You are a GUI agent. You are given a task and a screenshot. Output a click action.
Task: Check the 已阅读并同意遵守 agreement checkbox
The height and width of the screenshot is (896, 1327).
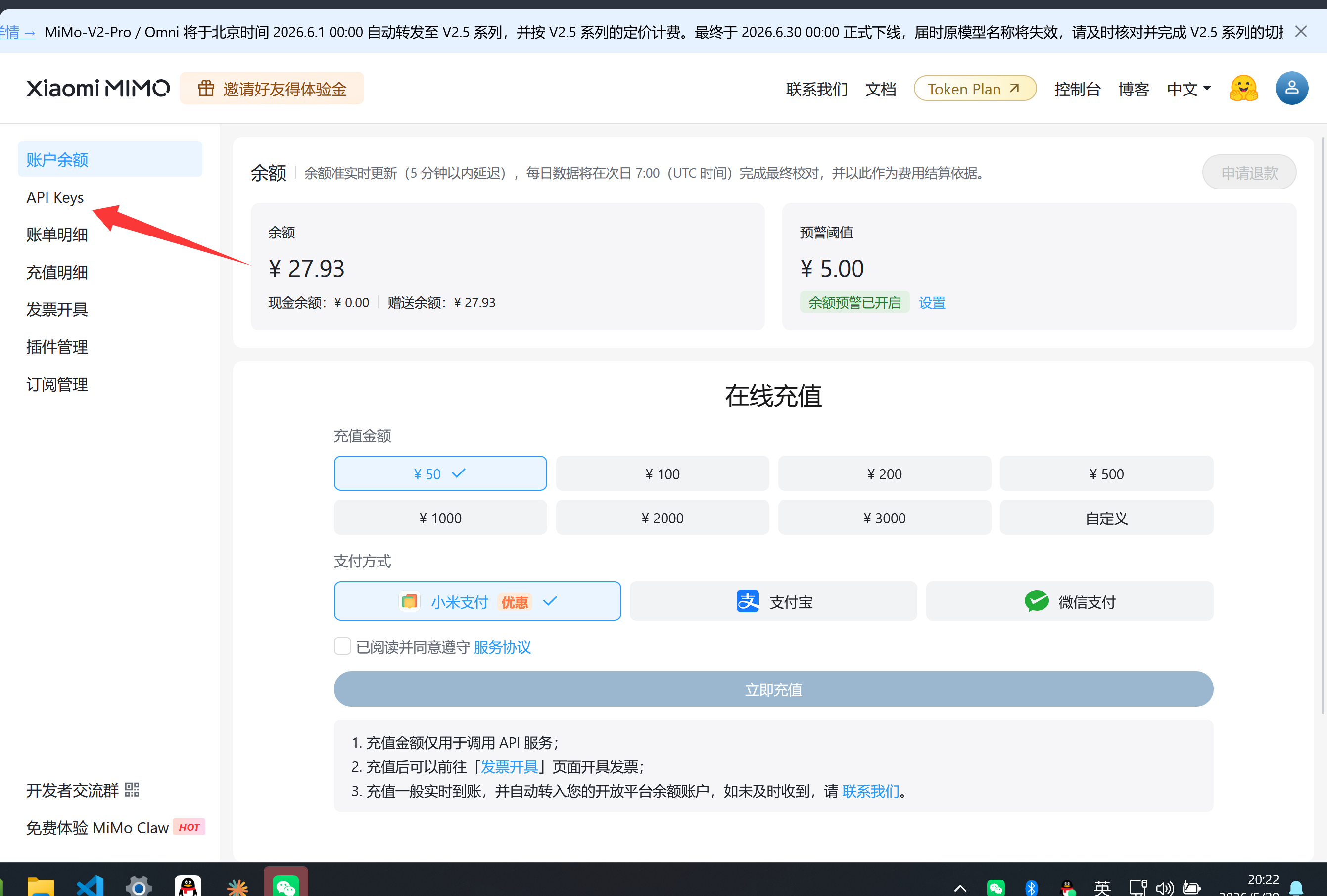click(342, 647)
